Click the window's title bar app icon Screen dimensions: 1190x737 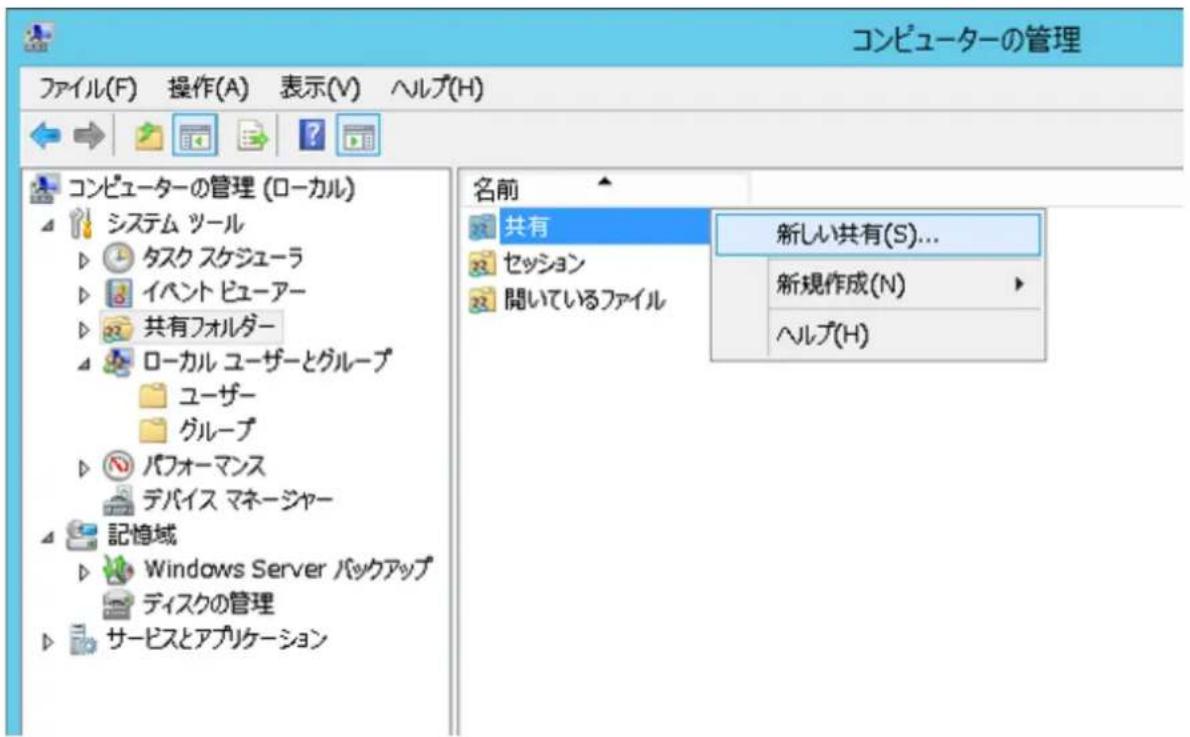(37, 36)
